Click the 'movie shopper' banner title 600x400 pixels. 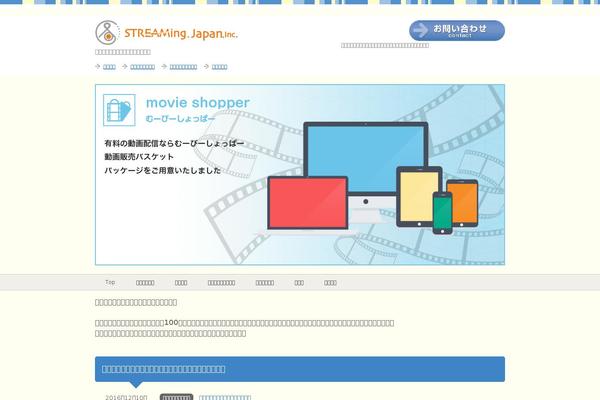198,103
